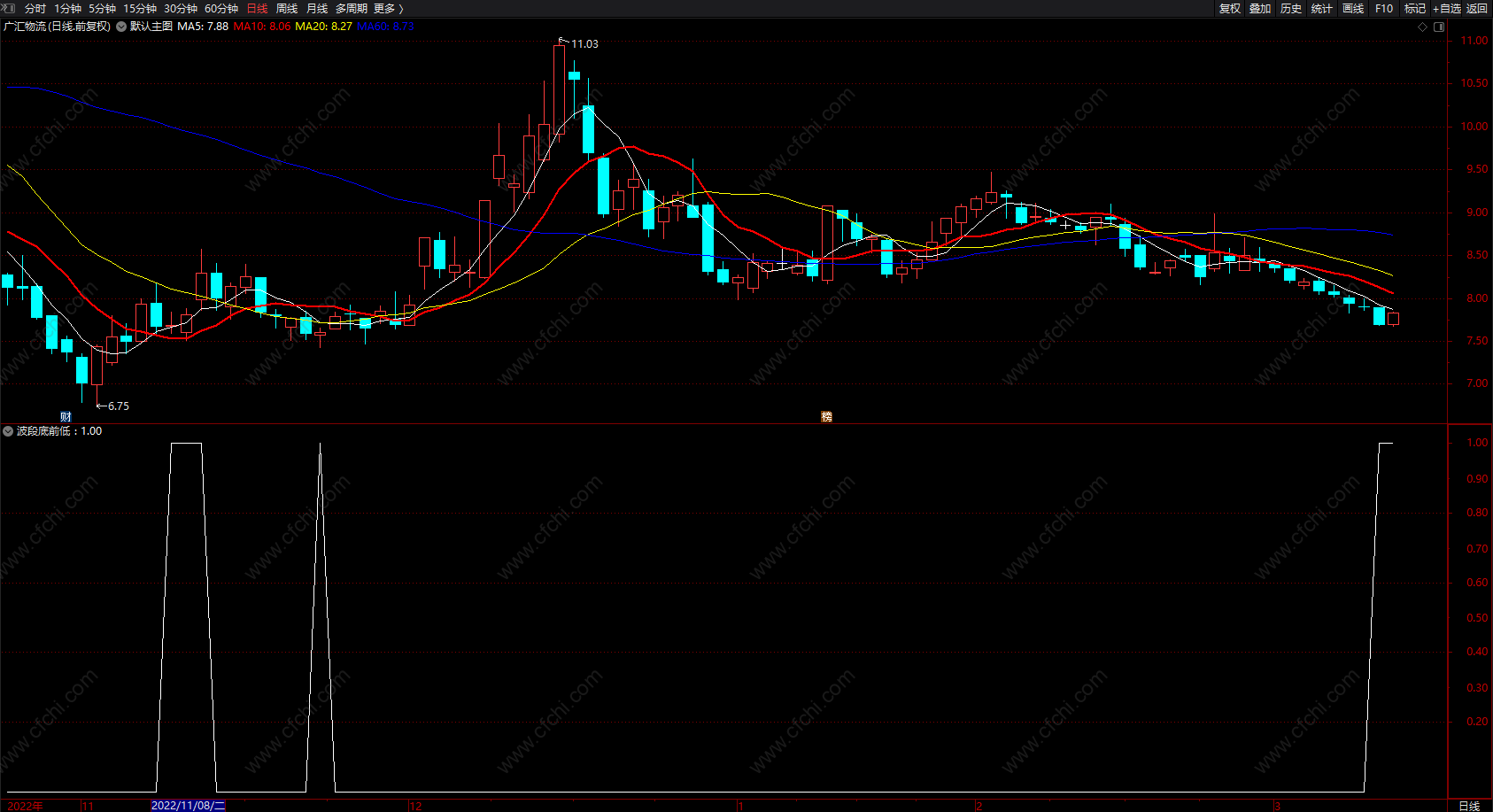The height and width of the screenshot is (812, 1493).
Task: Click the 返回 back button
Action: [x=1477, y=9]
